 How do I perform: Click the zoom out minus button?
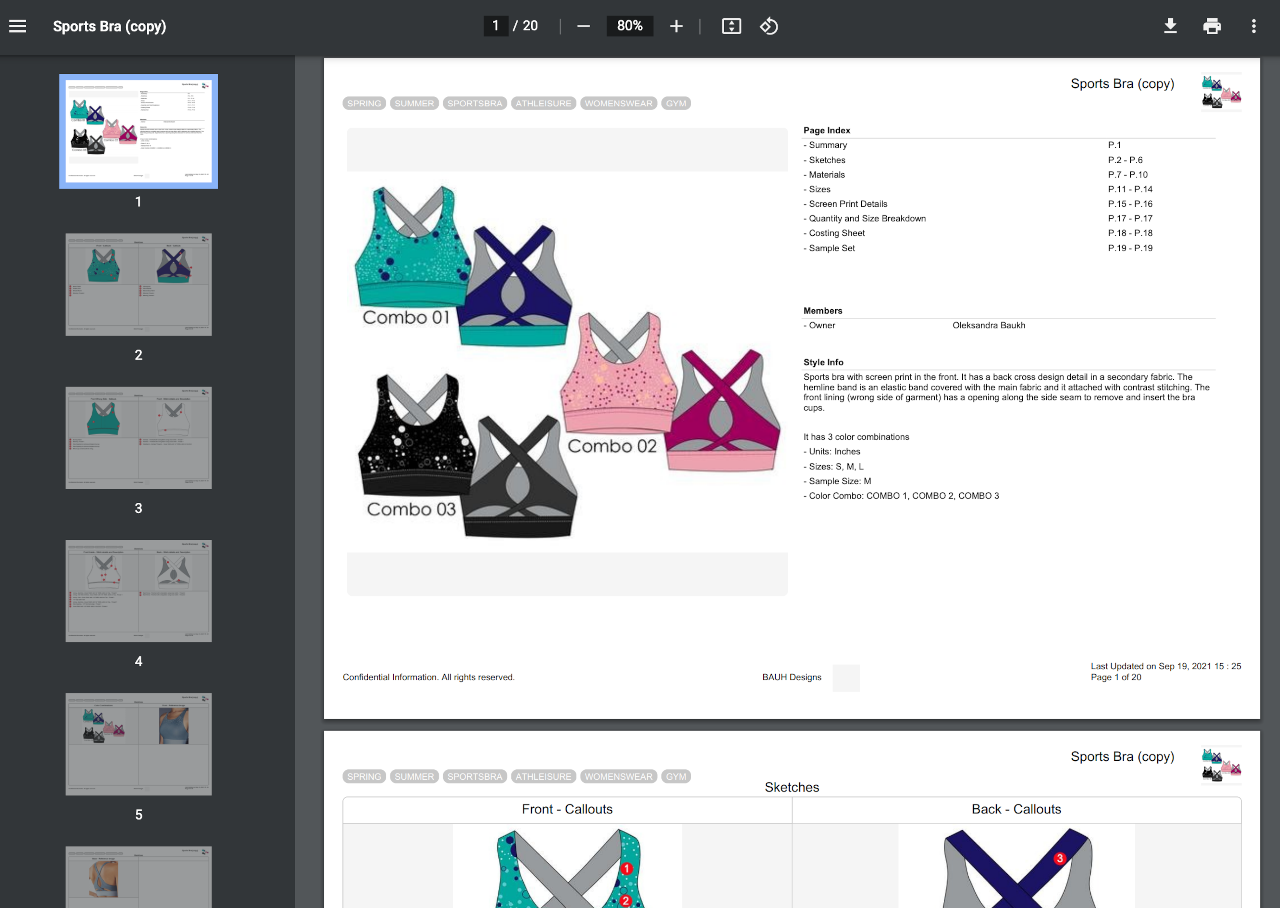tap(584, 26)
